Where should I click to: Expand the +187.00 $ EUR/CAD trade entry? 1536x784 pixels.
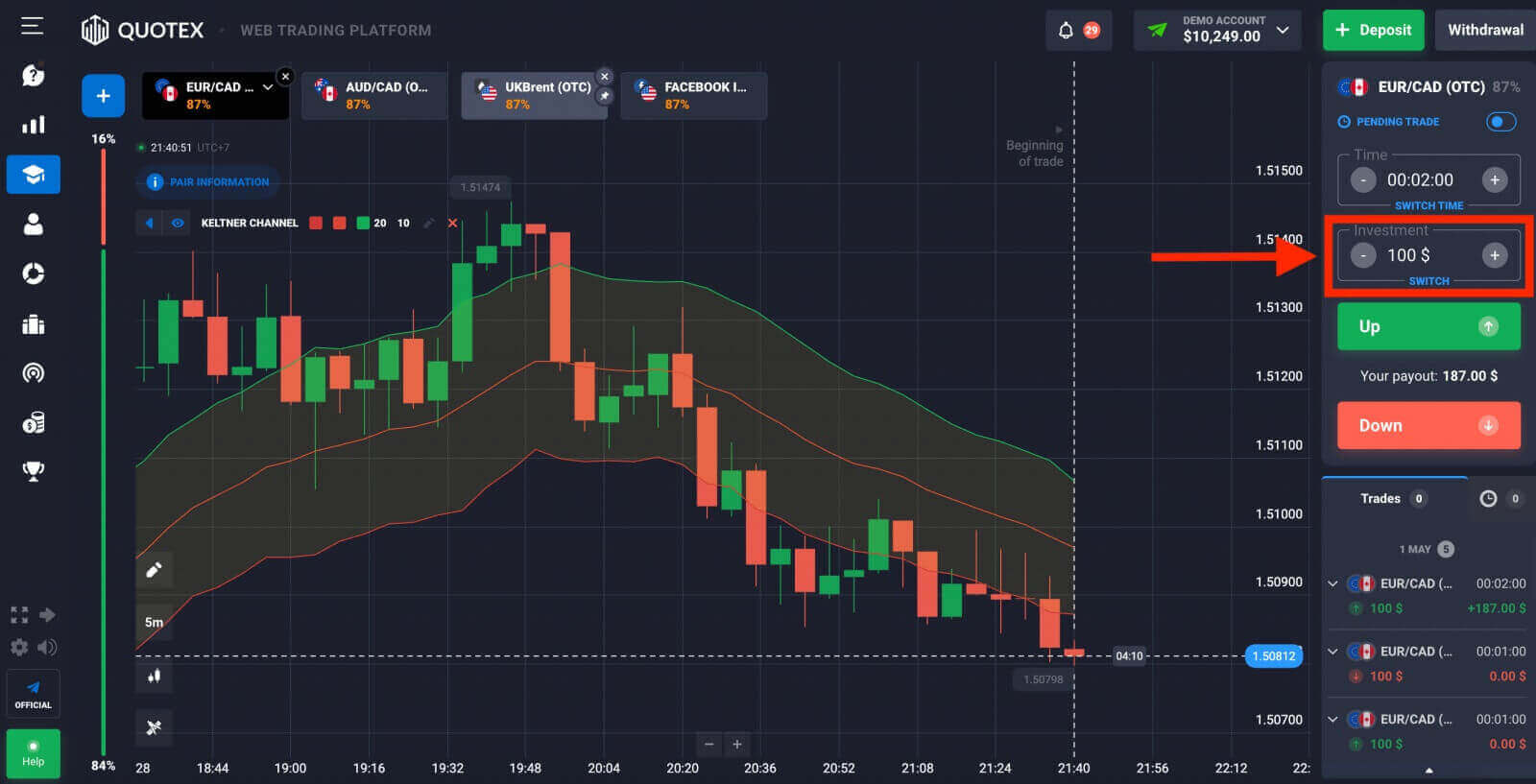(x=1332, y=583)
